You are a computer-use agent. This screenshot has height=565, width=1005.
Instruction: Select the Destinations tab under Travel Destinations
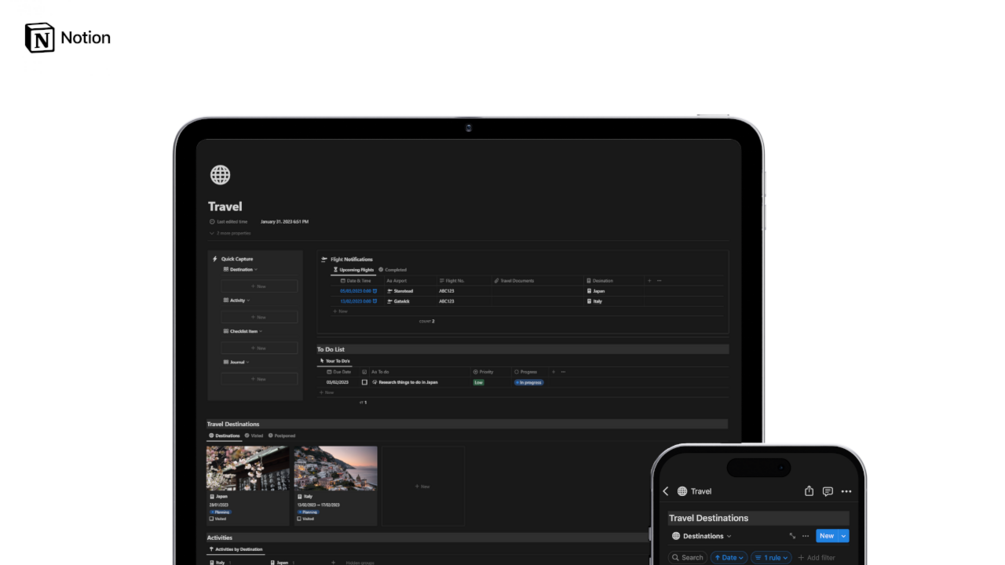[224, 436]
